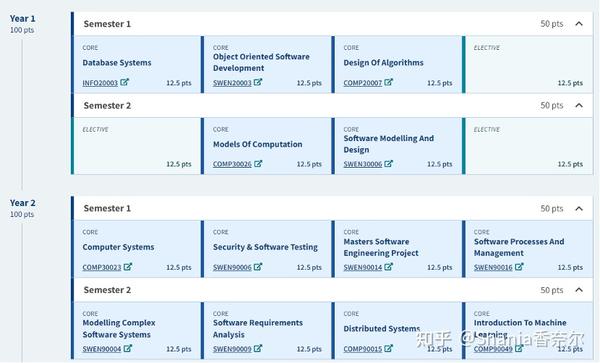Screen dimensions: 600x363
Task: Collapse Year 2 Semester 2 chevron
Action: tap(579, 290)
